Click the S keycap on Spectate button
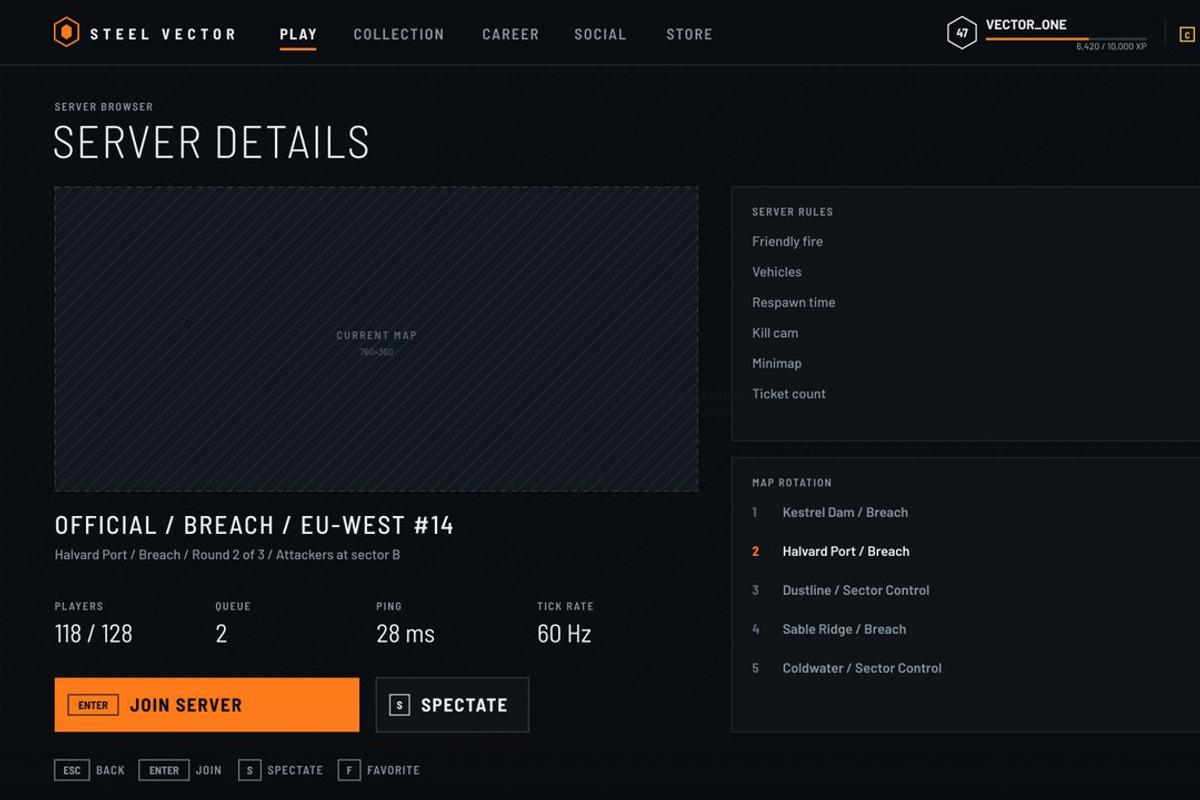This screenshot has width=1200, height=800. [x=399, y=705]
